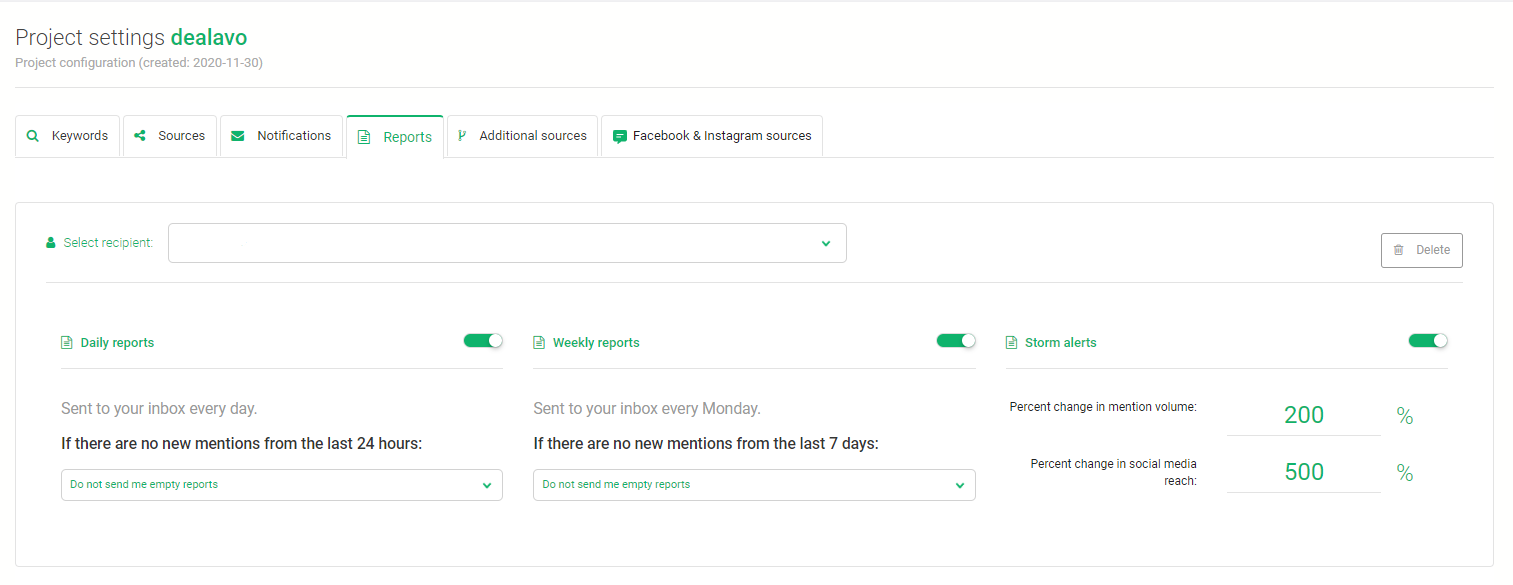The width and height of the screenshot is (1513, 585).
Task: Turn off the Weekly reports switch
Action: tap(956, 341)
